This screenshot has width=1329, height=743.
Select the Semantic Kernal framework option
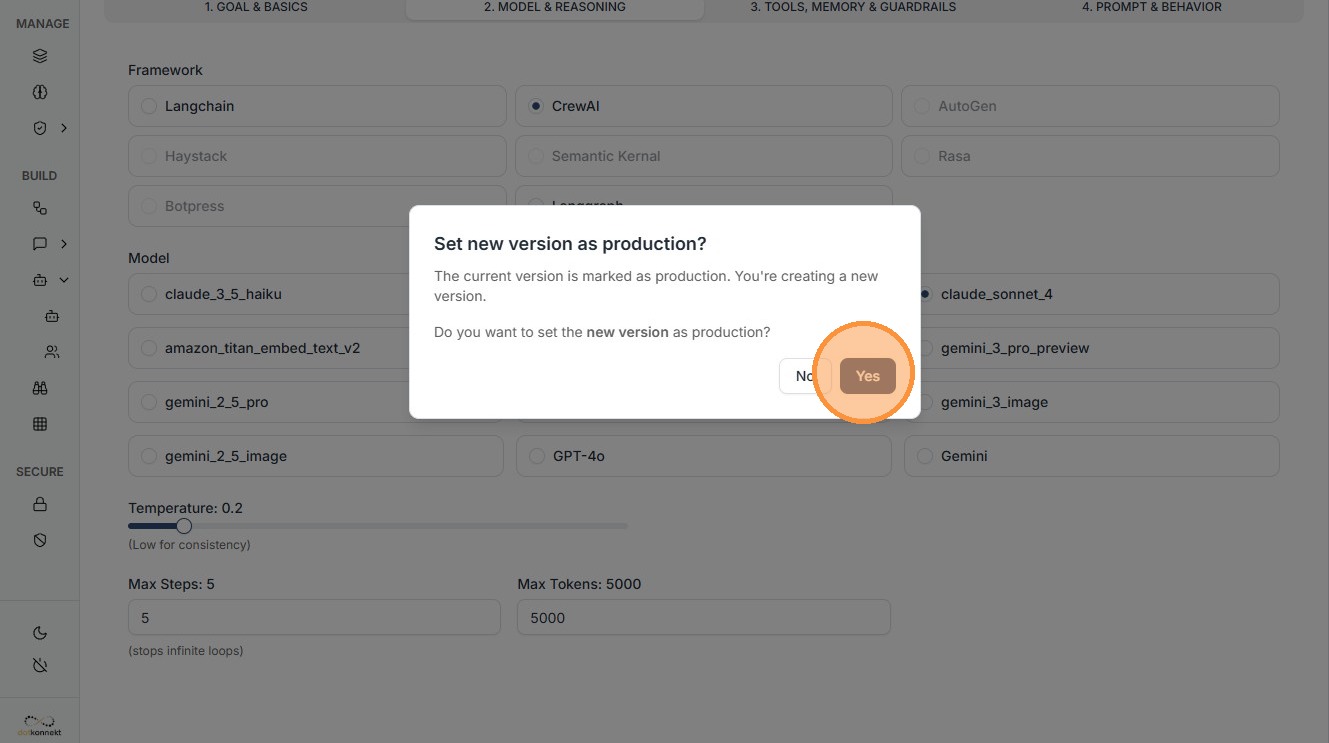704,156
